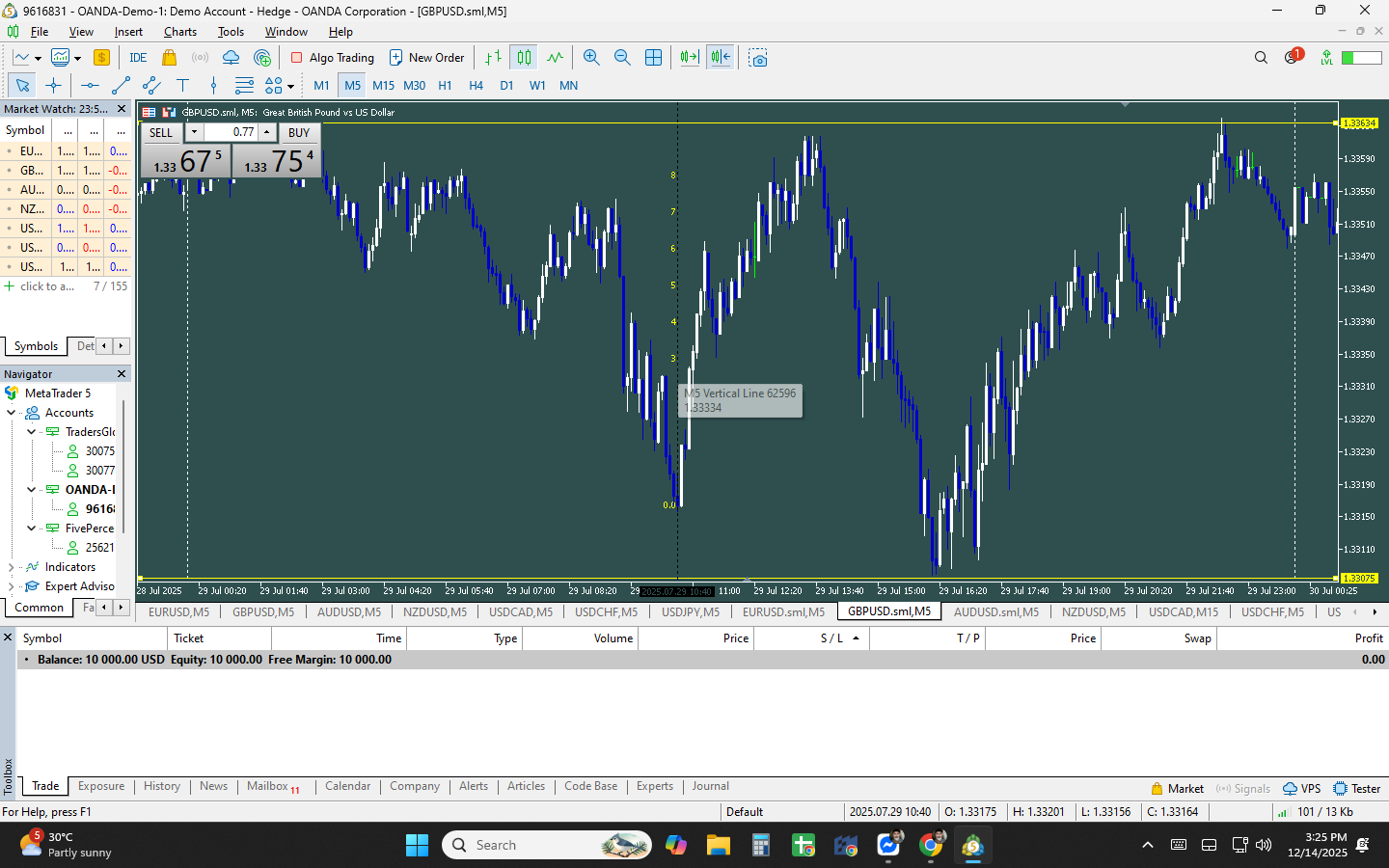The image size is (1389, 868).
Task: Open the shopping bag Market icon
Action: click(x=170, y=58)
